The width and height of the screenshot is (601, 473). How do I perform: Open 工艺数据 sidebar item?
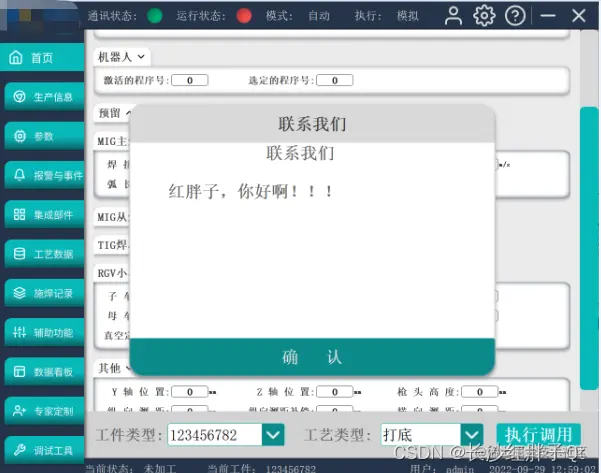(x=44, y=254)
